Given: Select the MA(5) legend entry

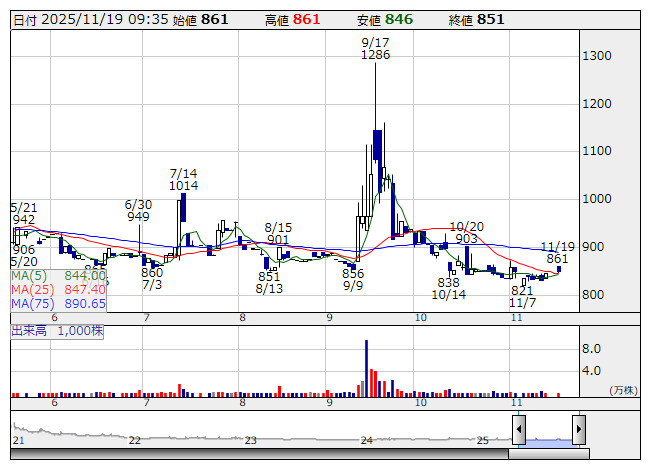Looking at the screenshot, I should [59, 276].
